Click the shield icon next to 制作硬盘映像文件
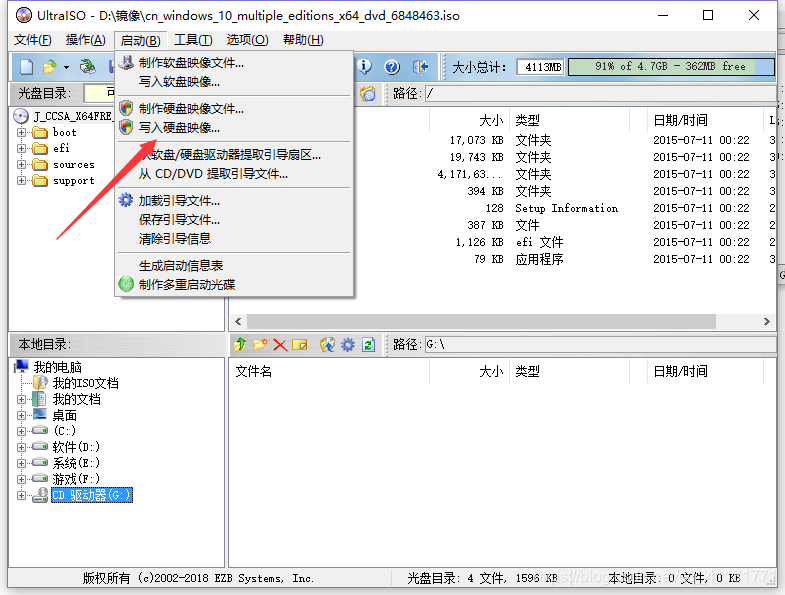Screen dimensions: 785x595 point(126,108)
